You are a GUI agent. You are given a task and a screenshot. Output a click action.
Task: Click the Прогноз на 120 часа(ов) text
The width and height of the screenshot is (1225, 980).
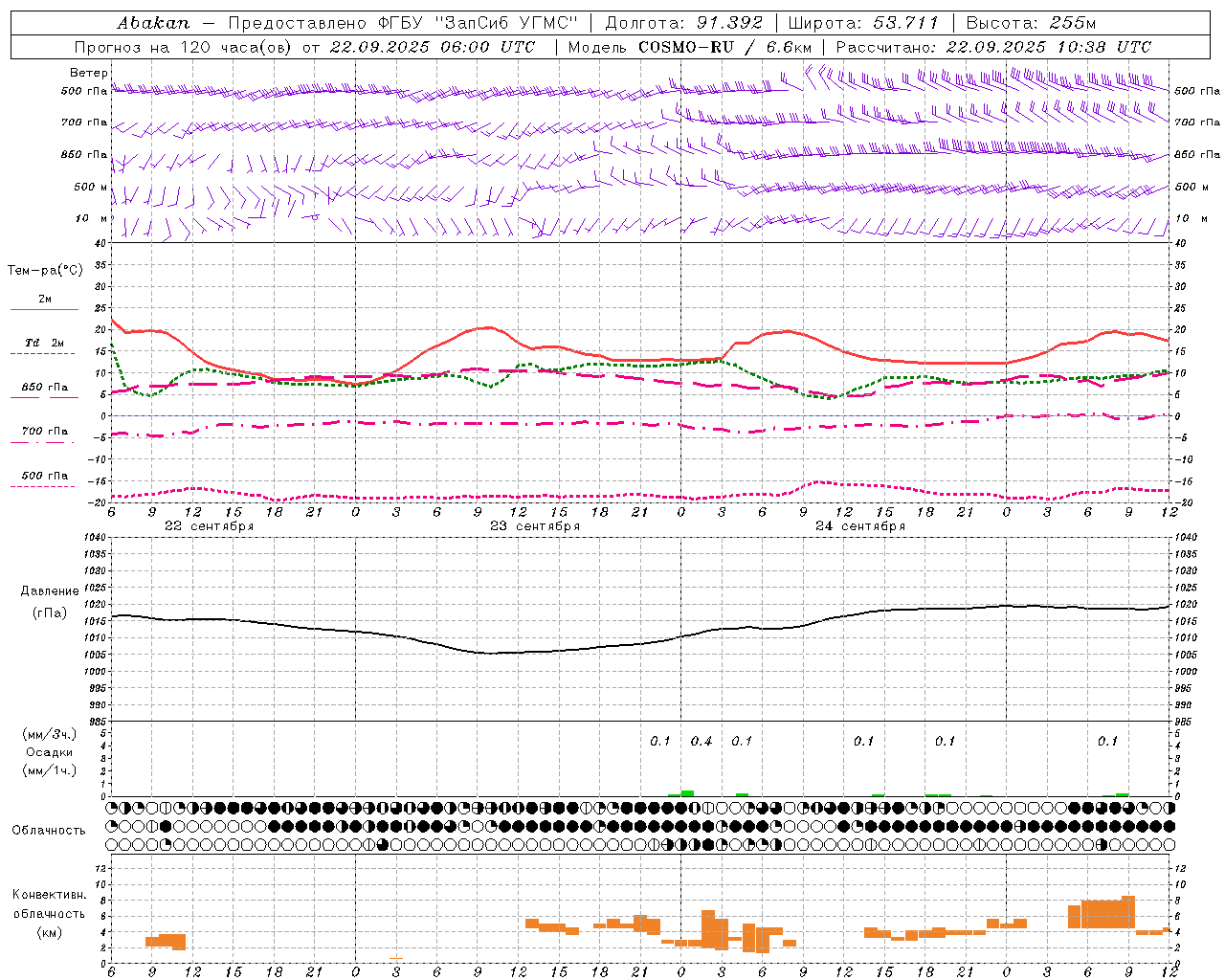pos(185,47)
